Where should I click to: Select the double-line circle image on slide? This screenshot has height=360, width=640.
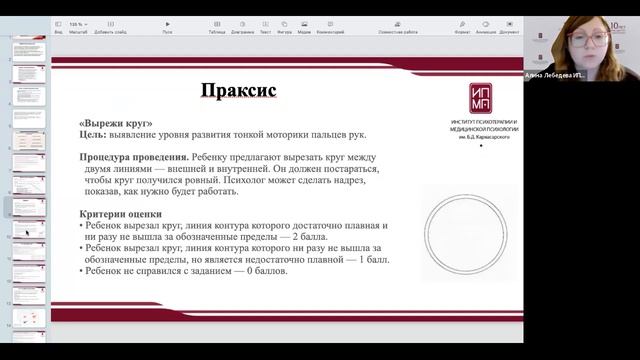[466, 234]
